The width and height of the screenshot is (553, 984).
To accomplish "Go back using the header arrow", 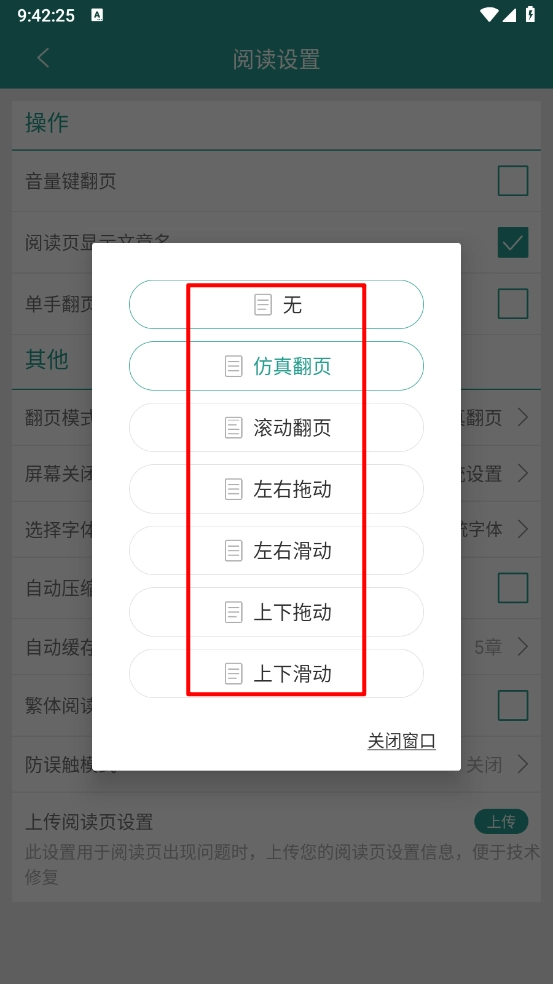I will (43, 58).
